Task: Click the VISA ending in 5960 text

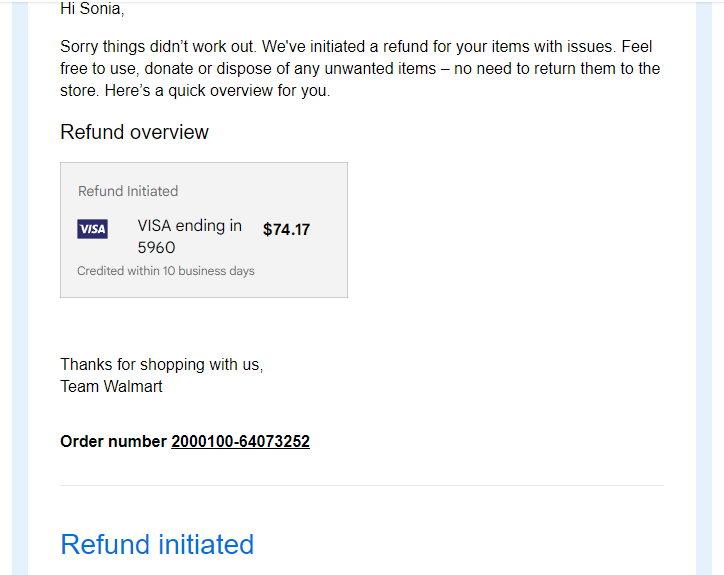Action: [x=190, y=236]
